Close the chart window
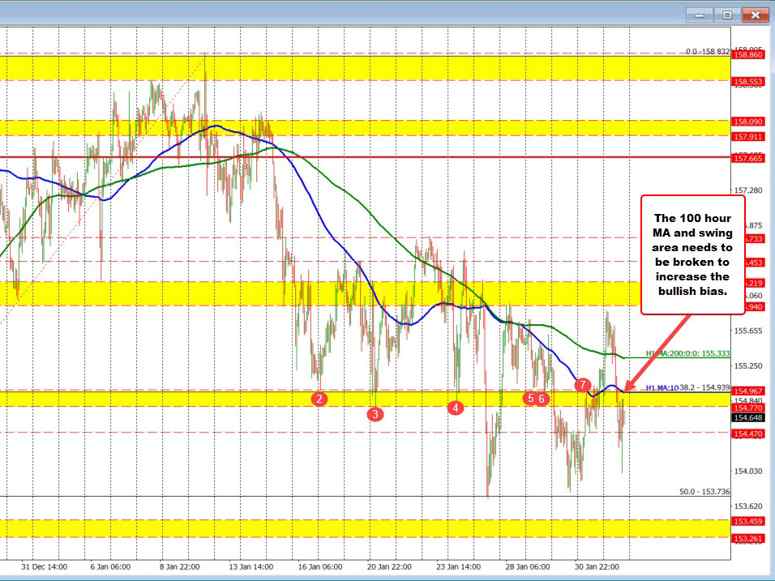775x581 pixels. pyautogui.click(x=755, y=15)
